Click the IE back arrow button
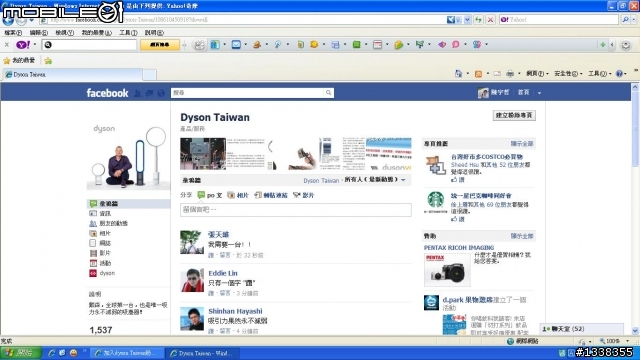Image resolution: width=640 pixels, height=360 pixels. pos(8,20)
